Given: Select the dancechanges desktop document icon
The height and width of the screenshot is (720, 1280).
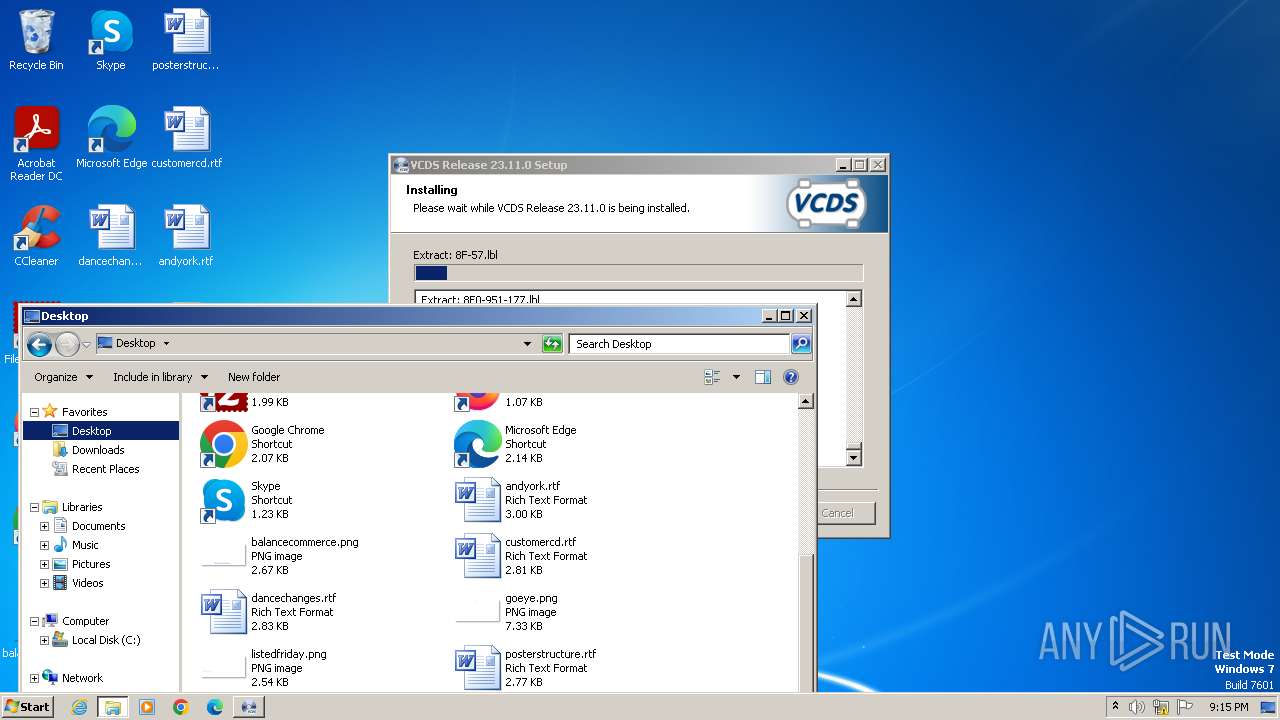Looking at the screenshot, I should point(110,235).
